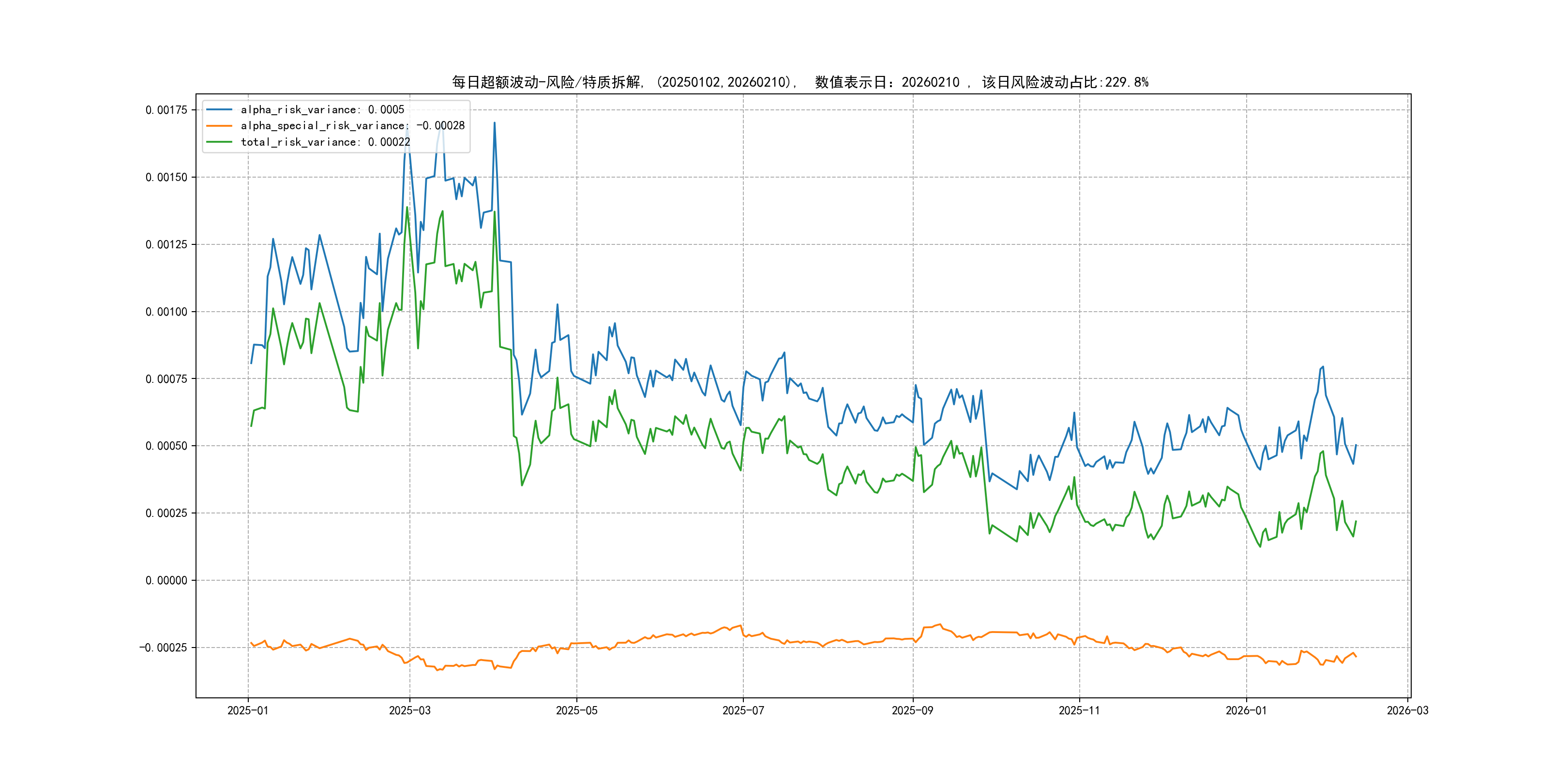The height and width of the screenshot is (784, 1568).
Task: Click the 2025-05 x-axis tick label
Action: click(x=576, y=710)
